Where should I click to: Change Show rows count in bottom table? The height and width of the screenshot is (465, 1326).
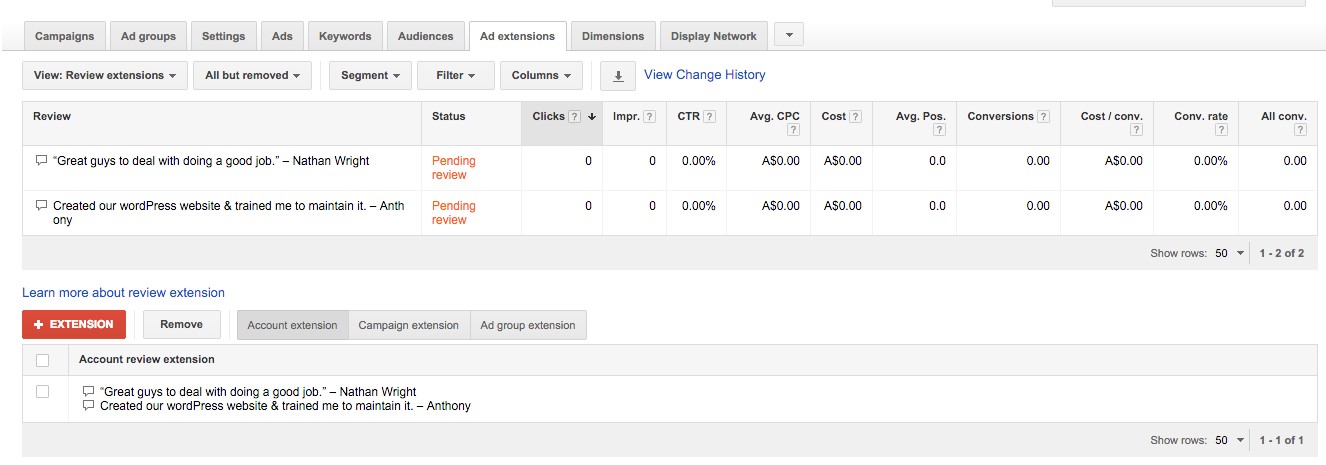coord(1230,440)
